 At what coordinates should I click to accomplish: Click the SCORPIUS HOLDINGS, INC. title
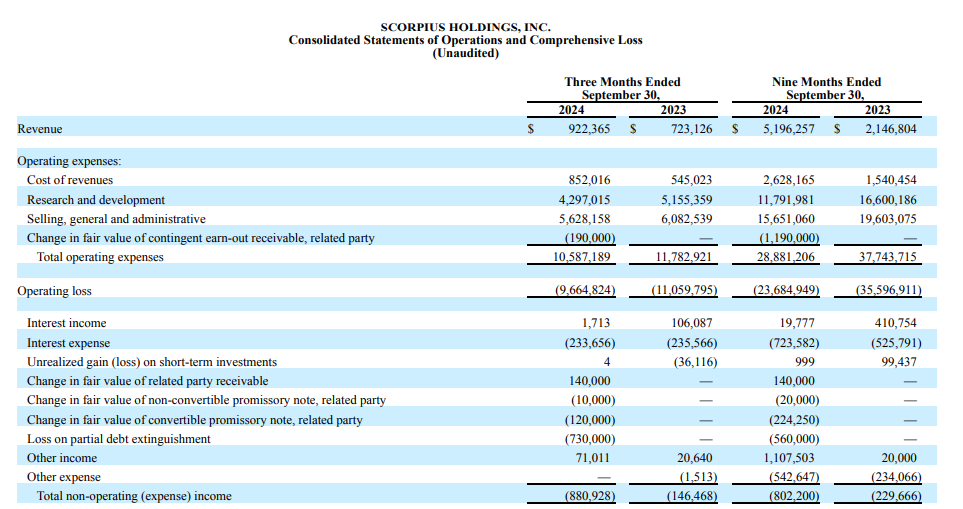[466, 27]
